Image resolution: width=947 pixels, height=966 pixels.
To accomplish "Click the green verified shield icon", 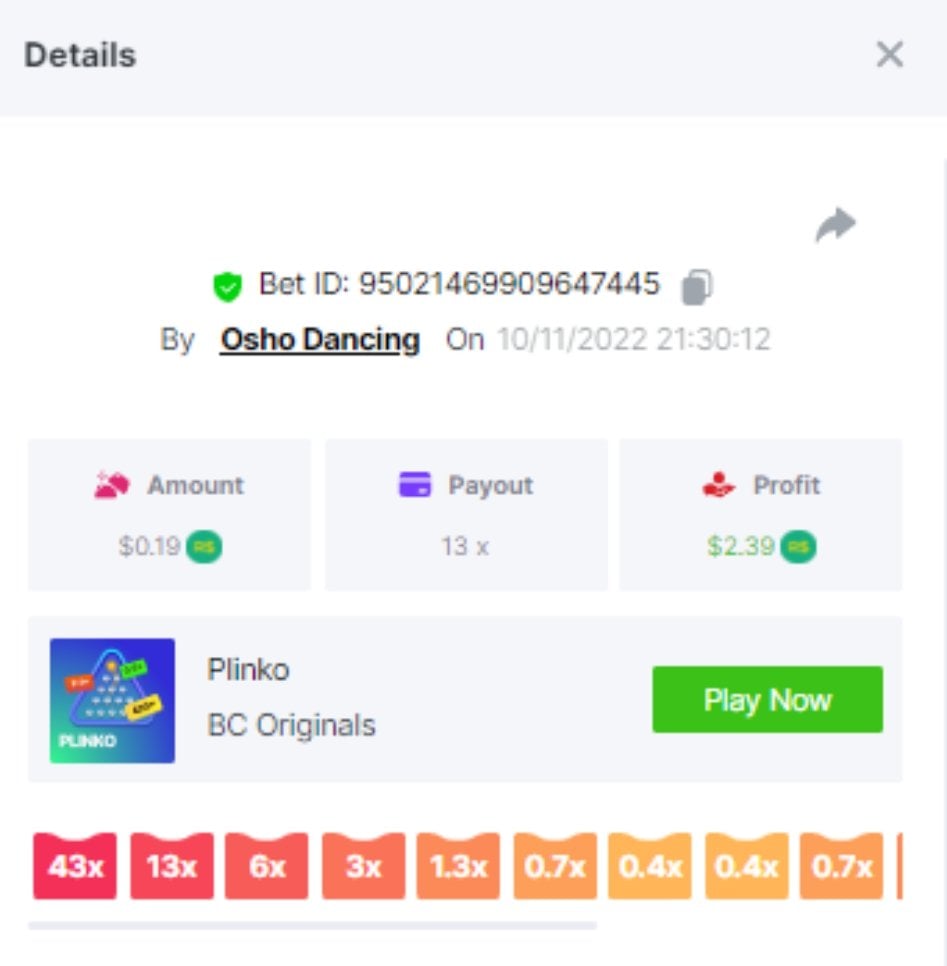I will (227, 286).
